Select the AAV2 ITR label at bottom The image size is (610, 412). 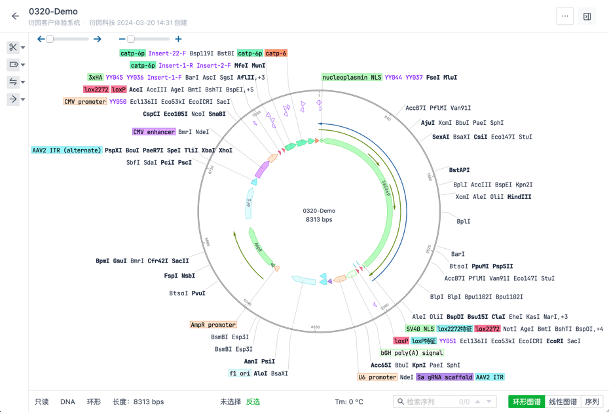pyautogui.click(x=490, y=377)
